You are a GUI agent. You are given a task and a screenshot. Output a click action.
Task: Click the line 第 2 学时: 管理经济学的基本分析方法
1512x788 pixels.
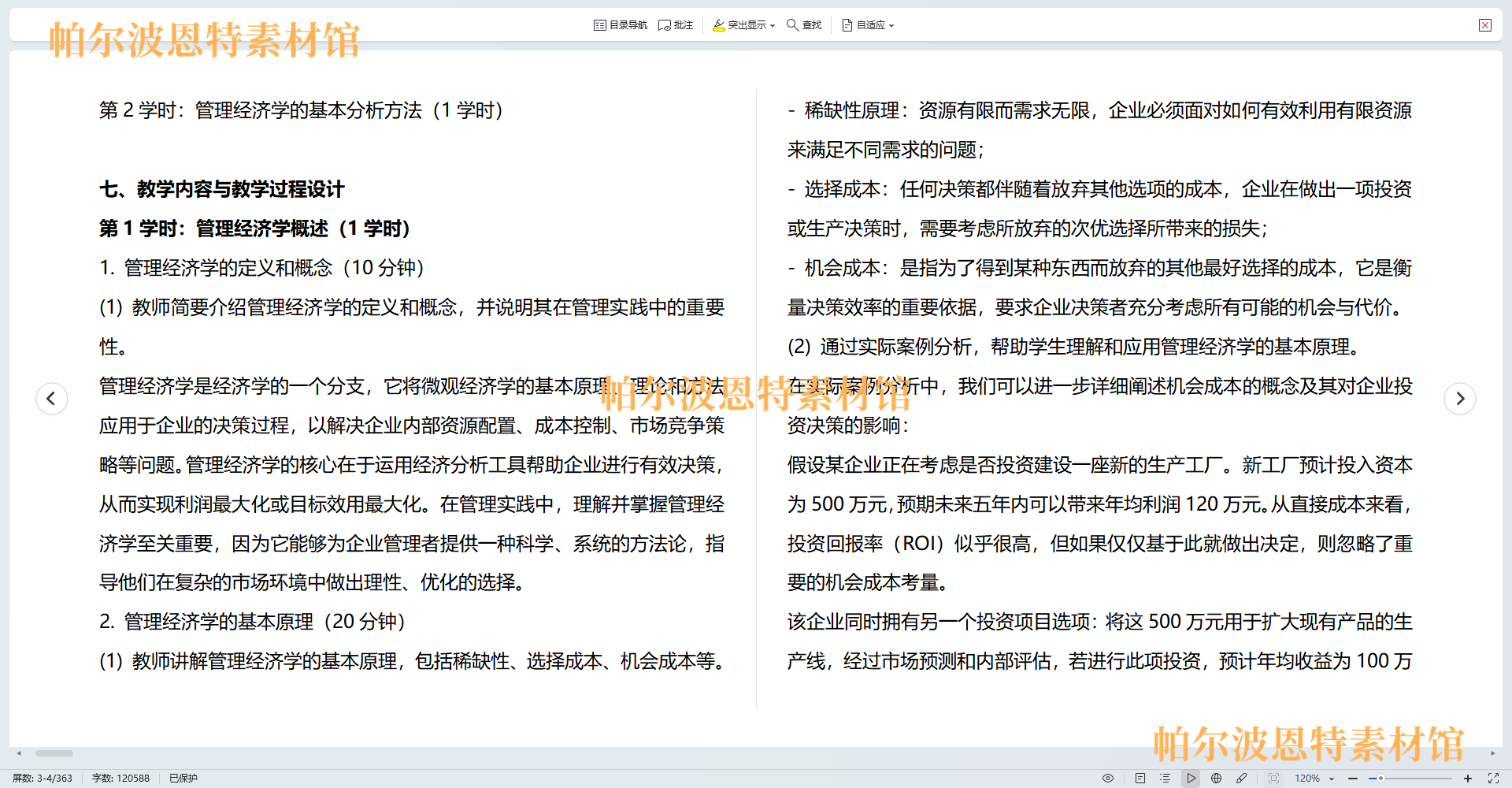pos(301,110)
